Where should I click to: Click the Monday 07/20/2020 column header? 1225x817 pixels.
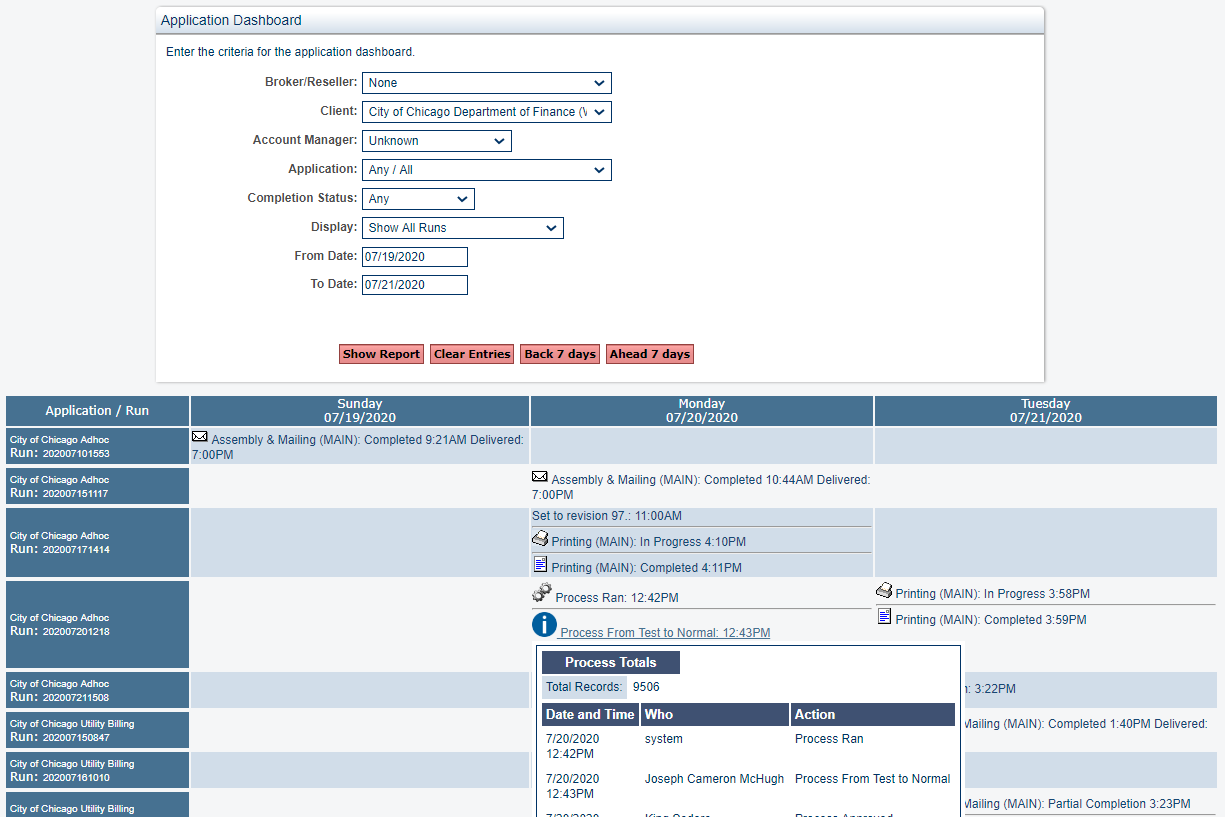coord(702,411)
